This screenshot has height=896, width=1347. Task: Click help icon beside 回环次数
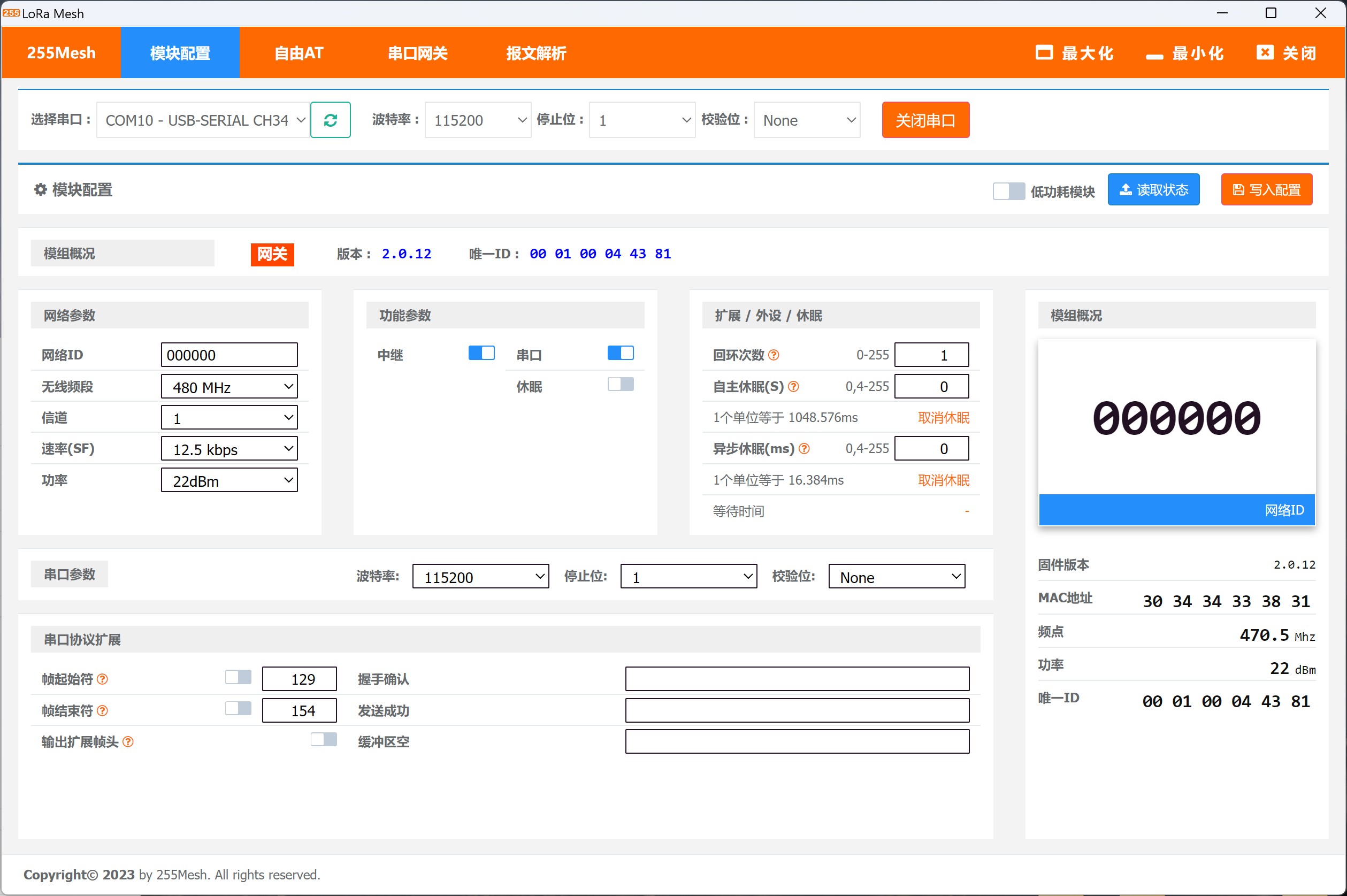[x=773, y=355]
